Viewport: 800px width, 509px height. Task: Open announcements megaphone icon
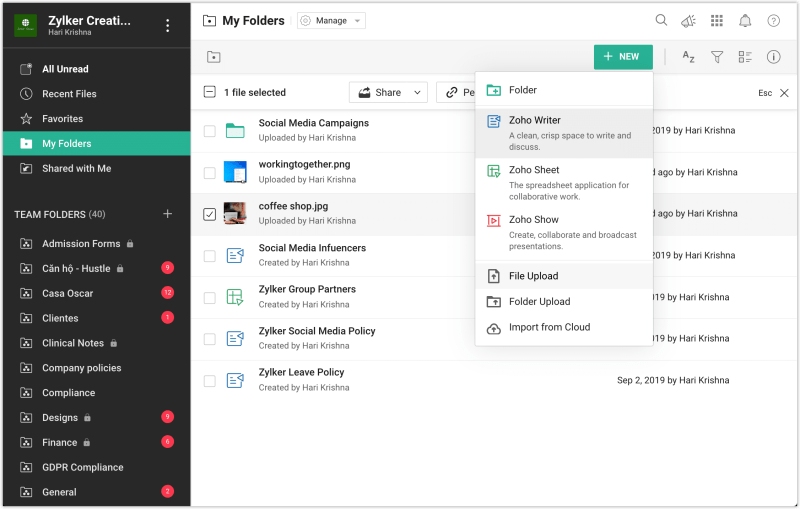688,21
